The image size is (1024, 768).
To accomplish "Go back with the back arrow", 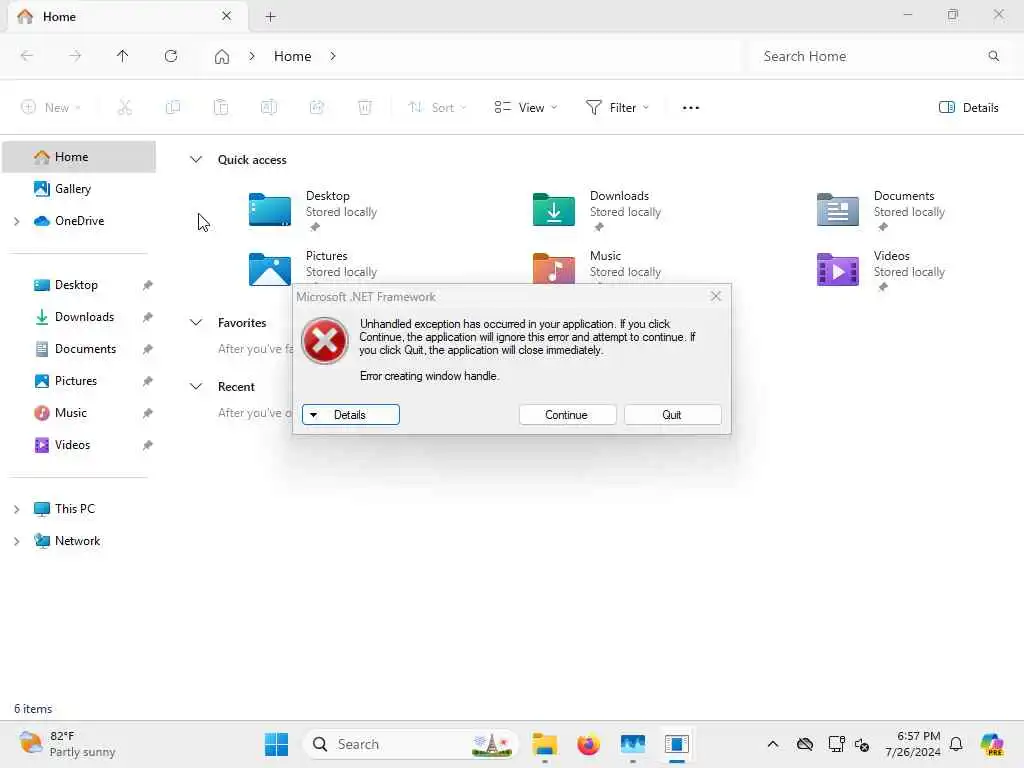I will 27,56.
